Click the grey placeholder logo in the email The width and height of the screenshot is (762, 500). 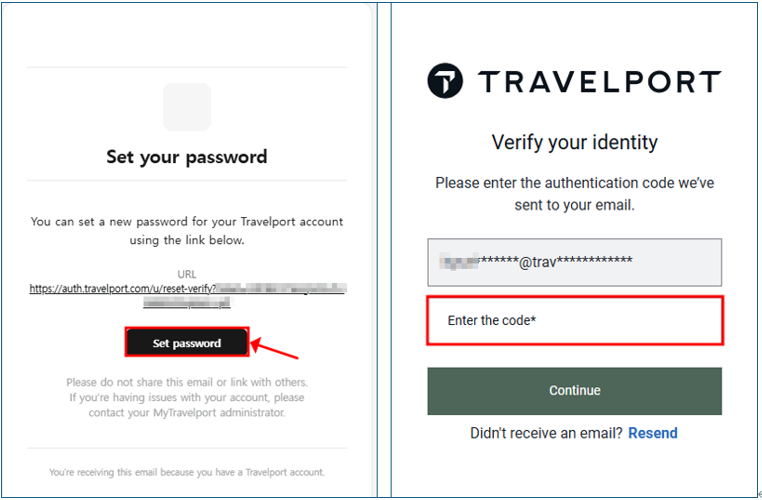pyautogui.click(x=187, y=107)
